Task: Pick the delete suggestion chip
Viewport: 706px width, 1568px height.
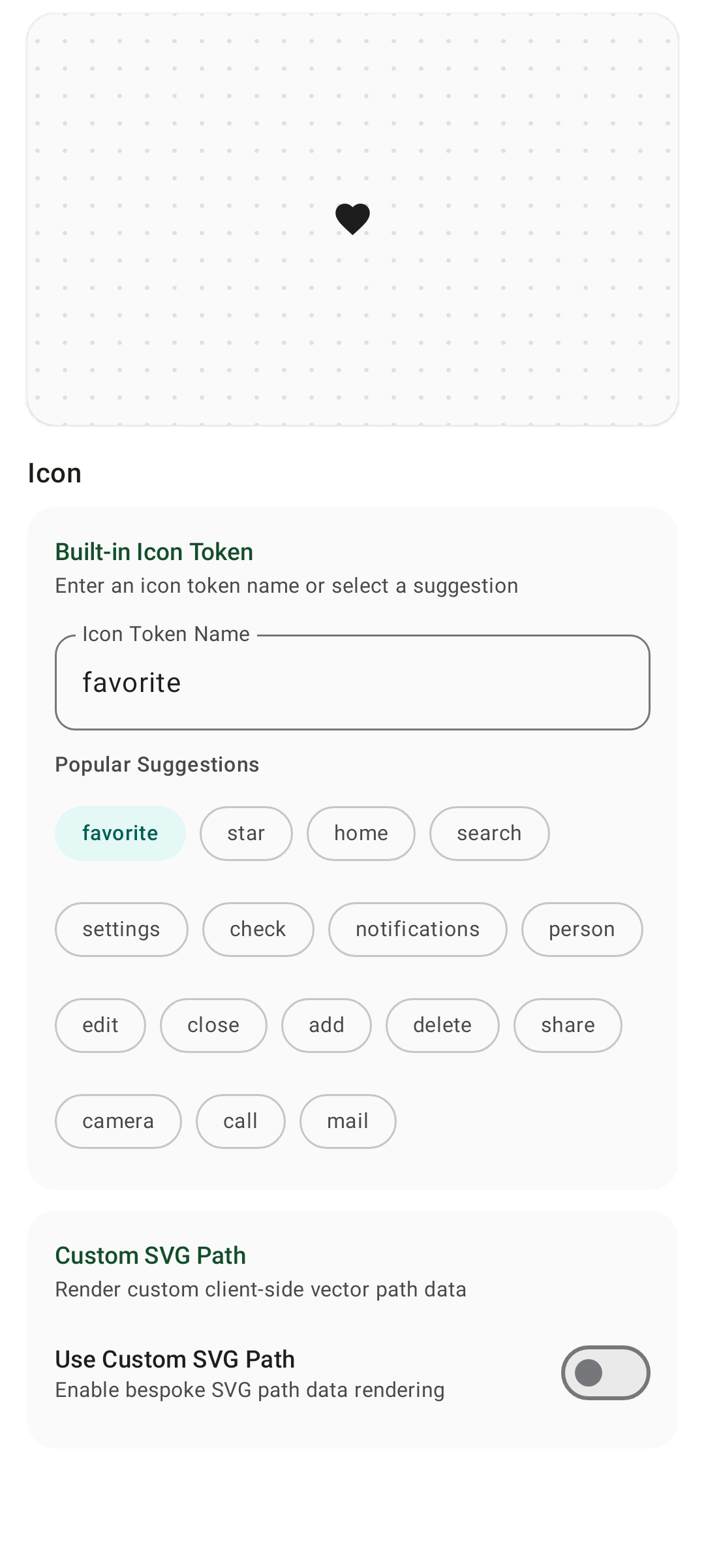Action: pos(442,1026)
